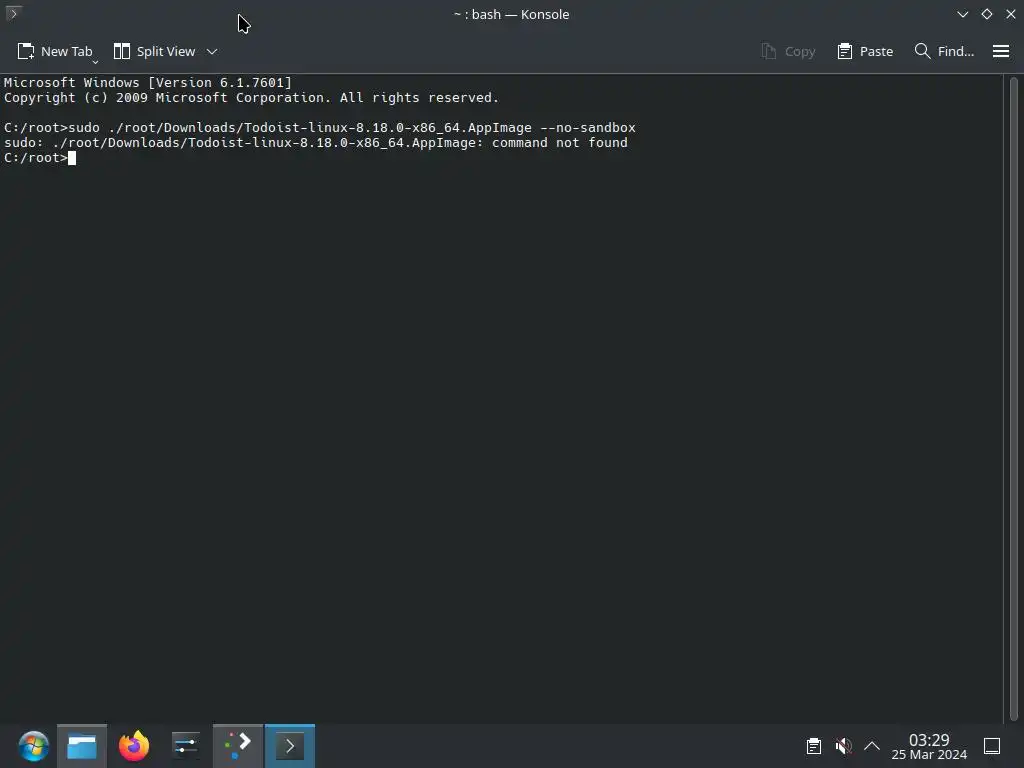The image size is (1024, 768).
Task: Click the Paste toolbar button
Action: pyautogui.click(x=865, y=52)
